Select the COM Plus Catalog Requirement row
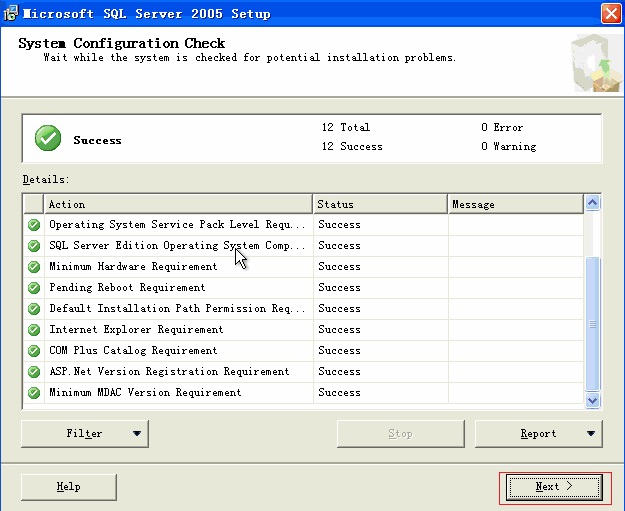 [x=303, y=351]
